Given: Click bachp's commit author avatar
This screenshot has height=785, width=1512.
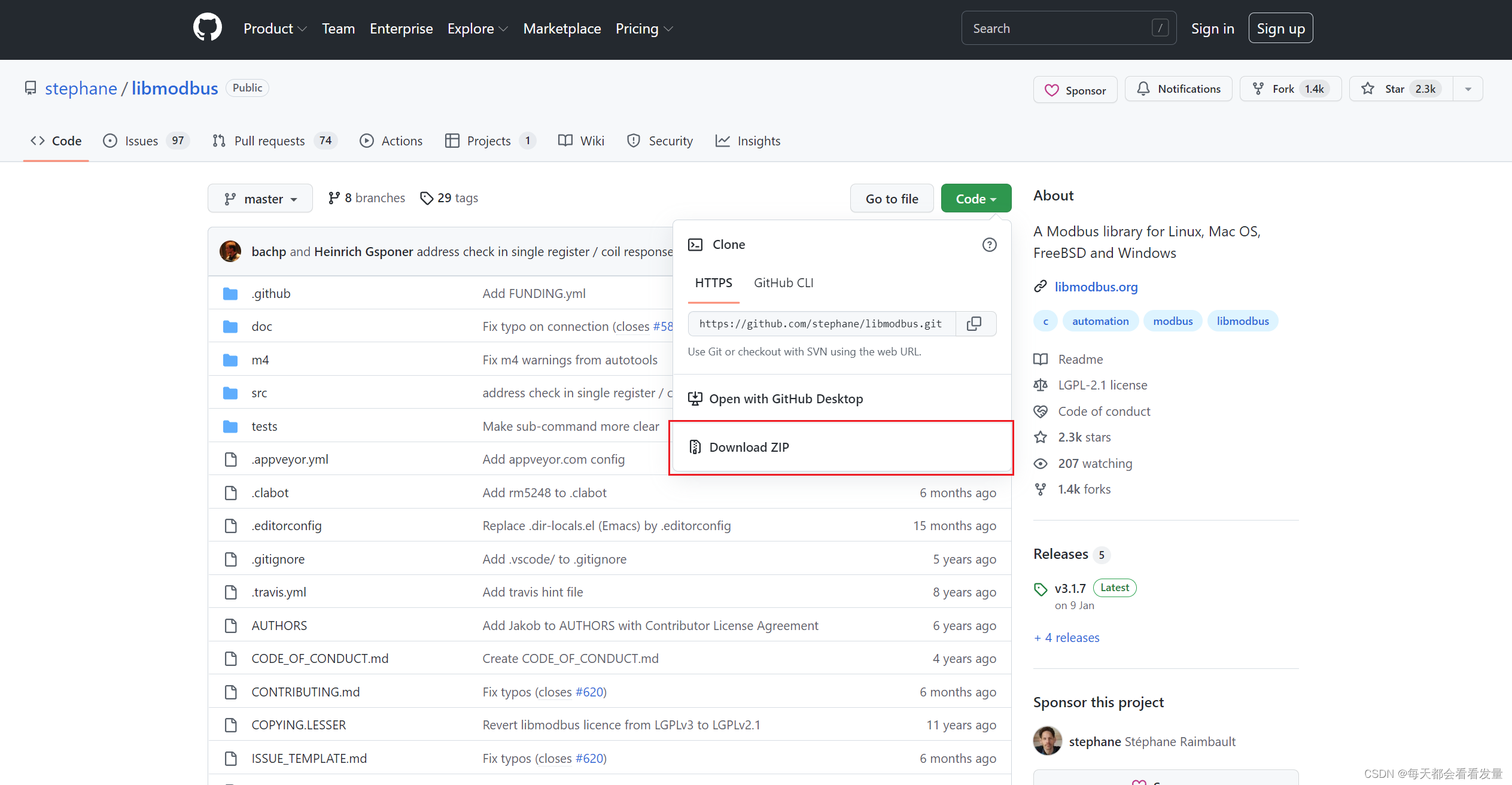Looking at the screenshot, I should tap(230, 251).
